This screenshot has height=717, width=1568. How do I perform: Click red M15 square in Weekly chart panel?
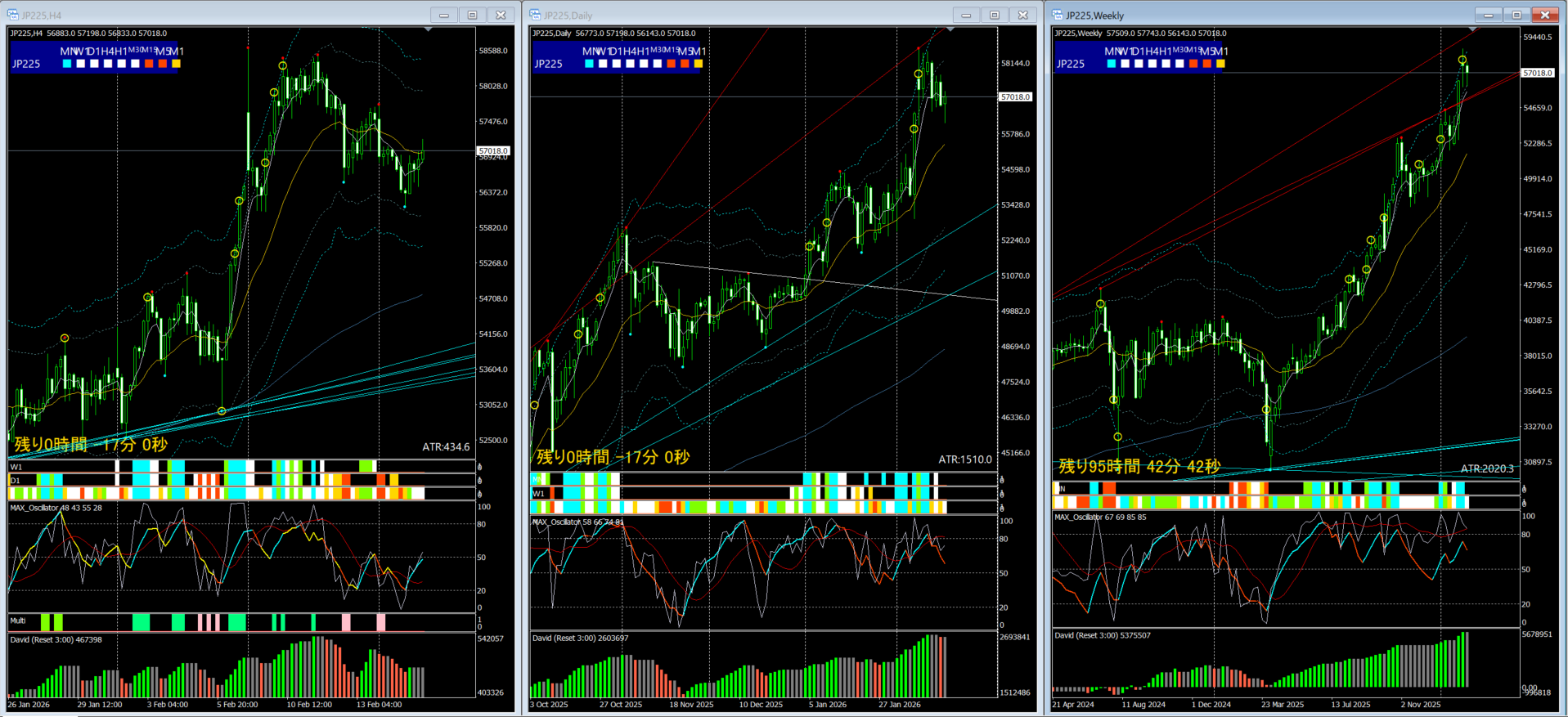(1193, 64)
